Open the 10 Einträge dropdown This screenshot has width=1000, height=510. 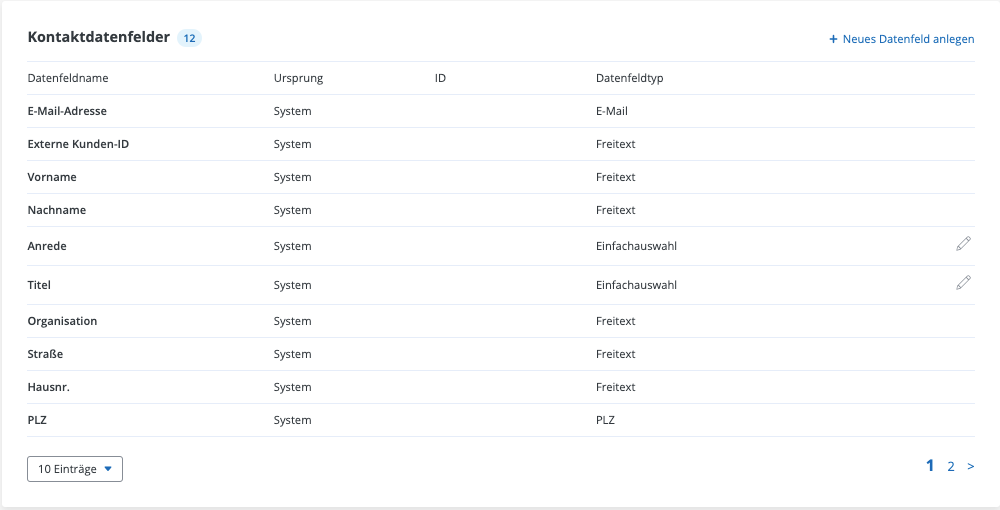click(x=75, y=469)
